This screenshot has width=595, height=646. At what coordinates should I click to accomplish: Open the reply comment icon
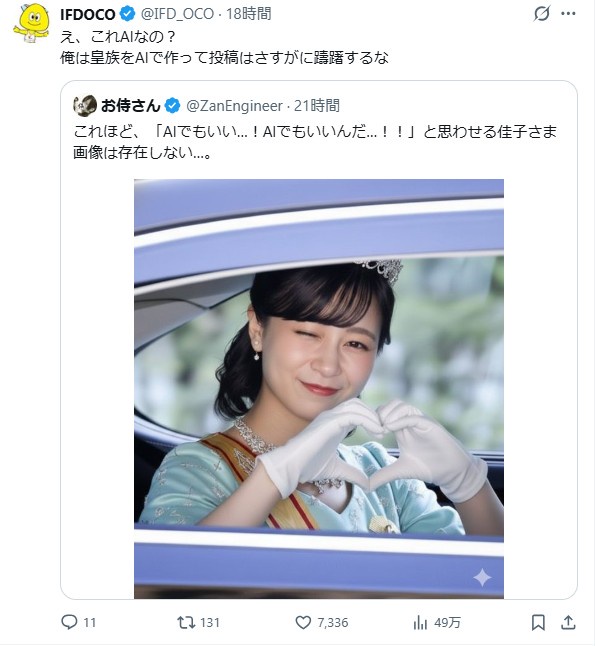point(69,622)
